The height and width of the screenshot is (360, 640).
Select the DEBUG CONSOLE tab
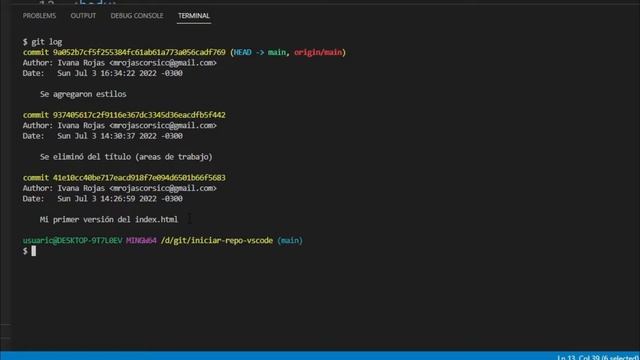(137, 16)
